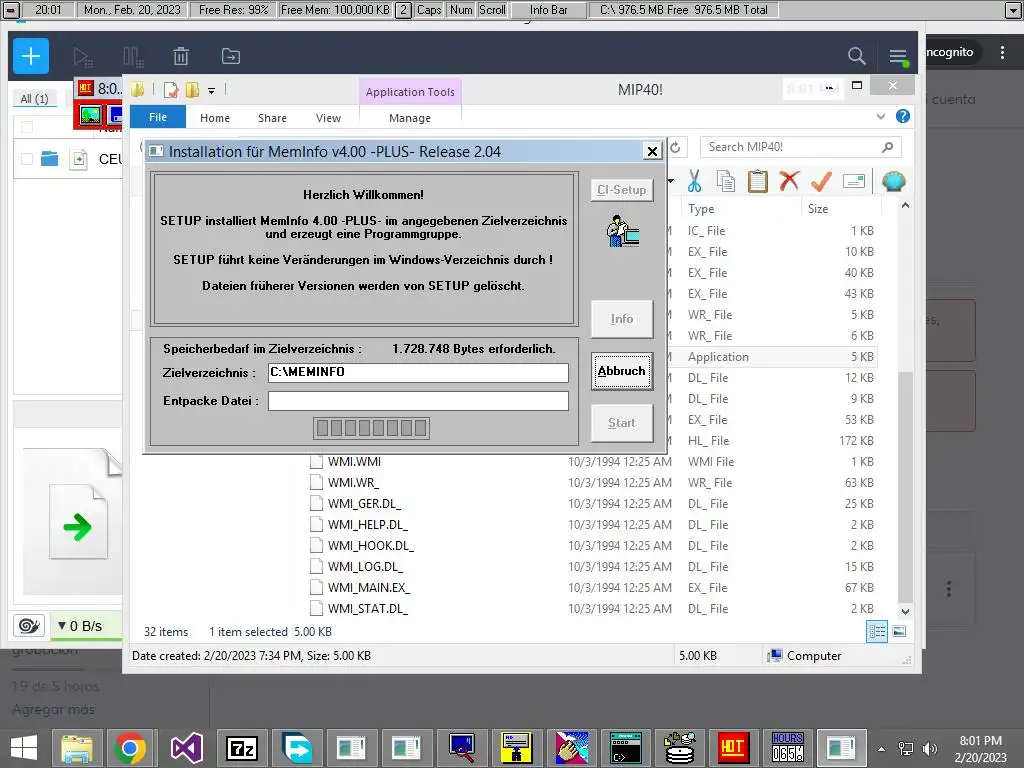Switch to large icons view in status bar
Image resolution: width=1024 pixels, height=768 pixels.
point(899,631)
